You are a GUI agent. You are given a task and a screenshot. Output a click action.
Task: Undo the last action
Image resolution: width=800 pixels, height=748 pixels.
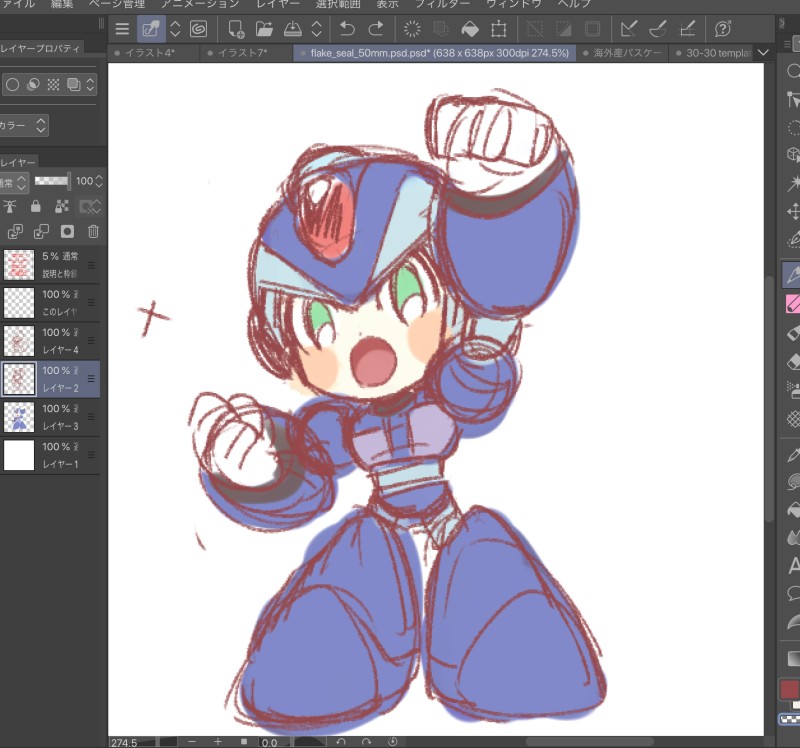click(x=347, y=29)
